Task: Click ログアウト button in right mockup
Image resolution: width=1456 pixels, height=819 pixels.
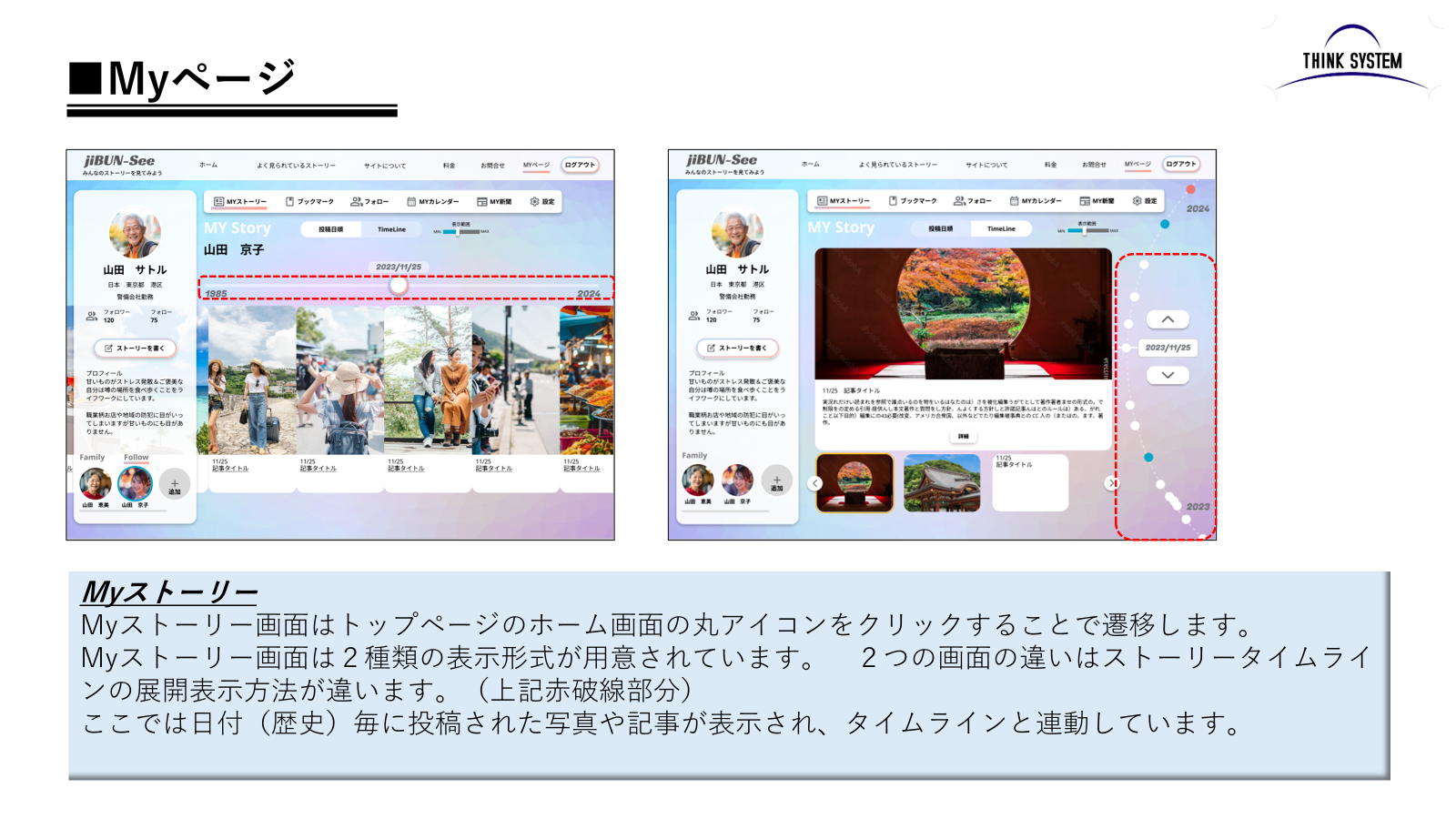Action: pyautogui.click(x=1181, y=165)
